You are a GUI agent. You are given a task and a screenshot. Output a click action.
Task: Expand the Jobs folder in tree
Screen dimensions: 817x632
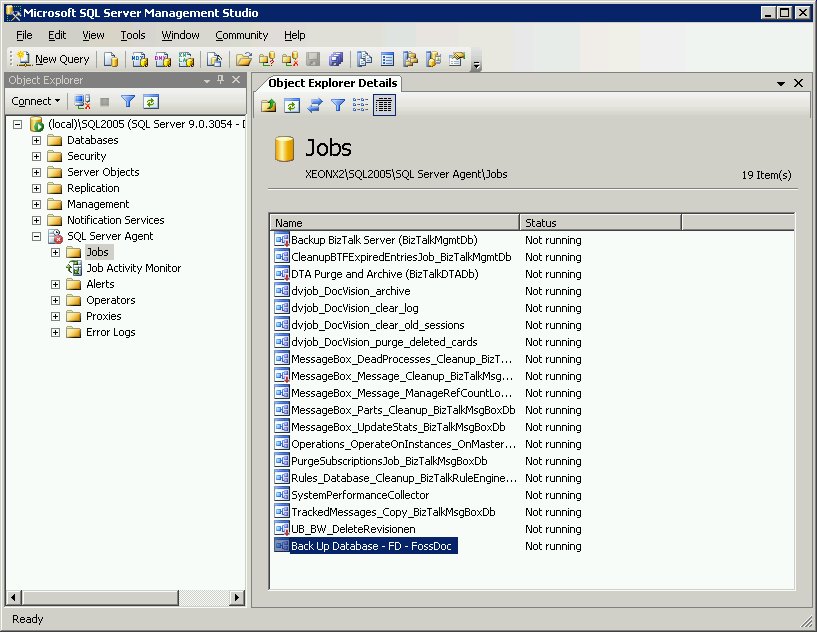pyautogui.click(x=55, y=253)
